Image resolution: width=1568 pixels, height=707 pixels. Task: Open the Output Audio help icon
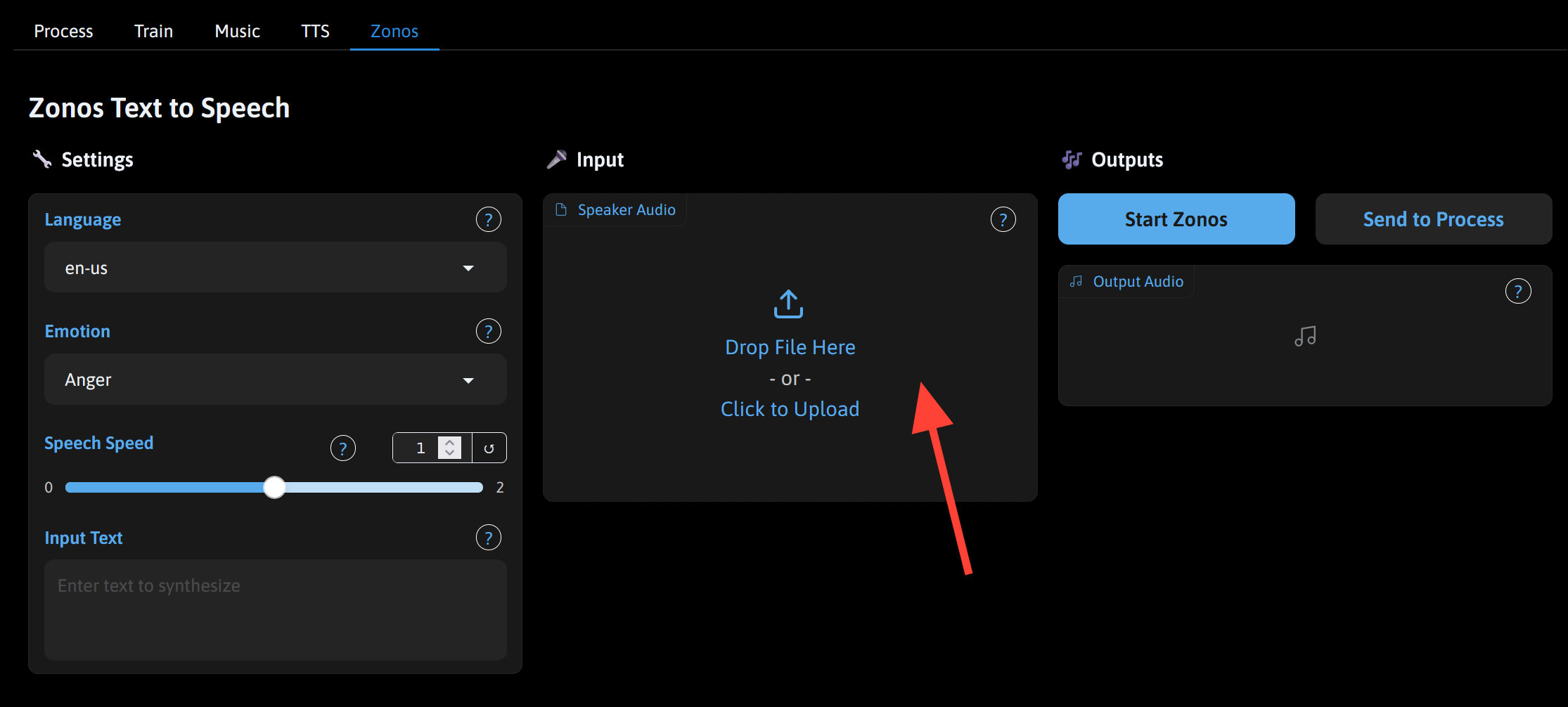coord(1518,291)
